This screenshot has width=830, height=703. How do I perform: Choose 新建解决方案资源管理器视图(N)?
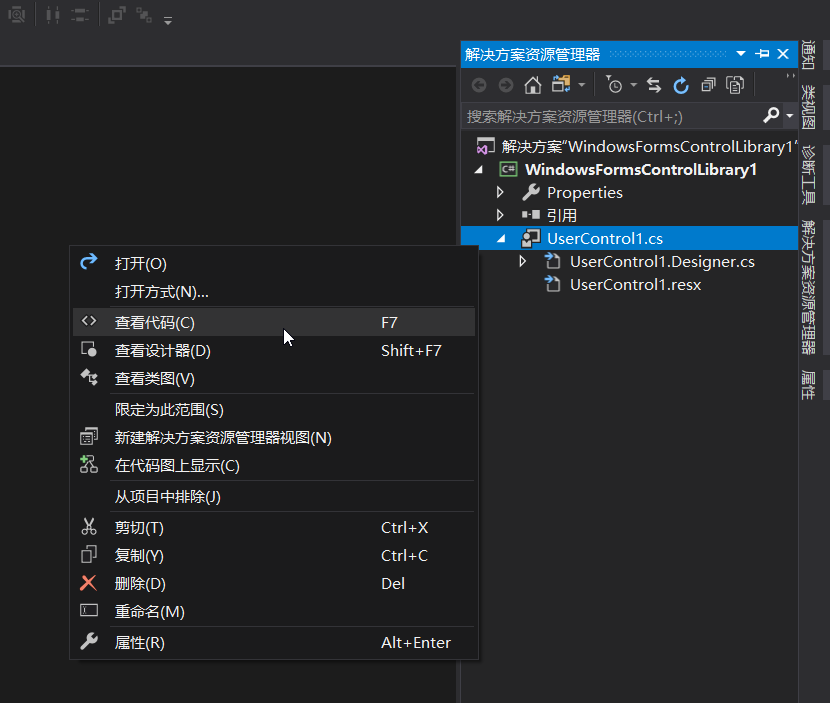(x=274, y=438)
